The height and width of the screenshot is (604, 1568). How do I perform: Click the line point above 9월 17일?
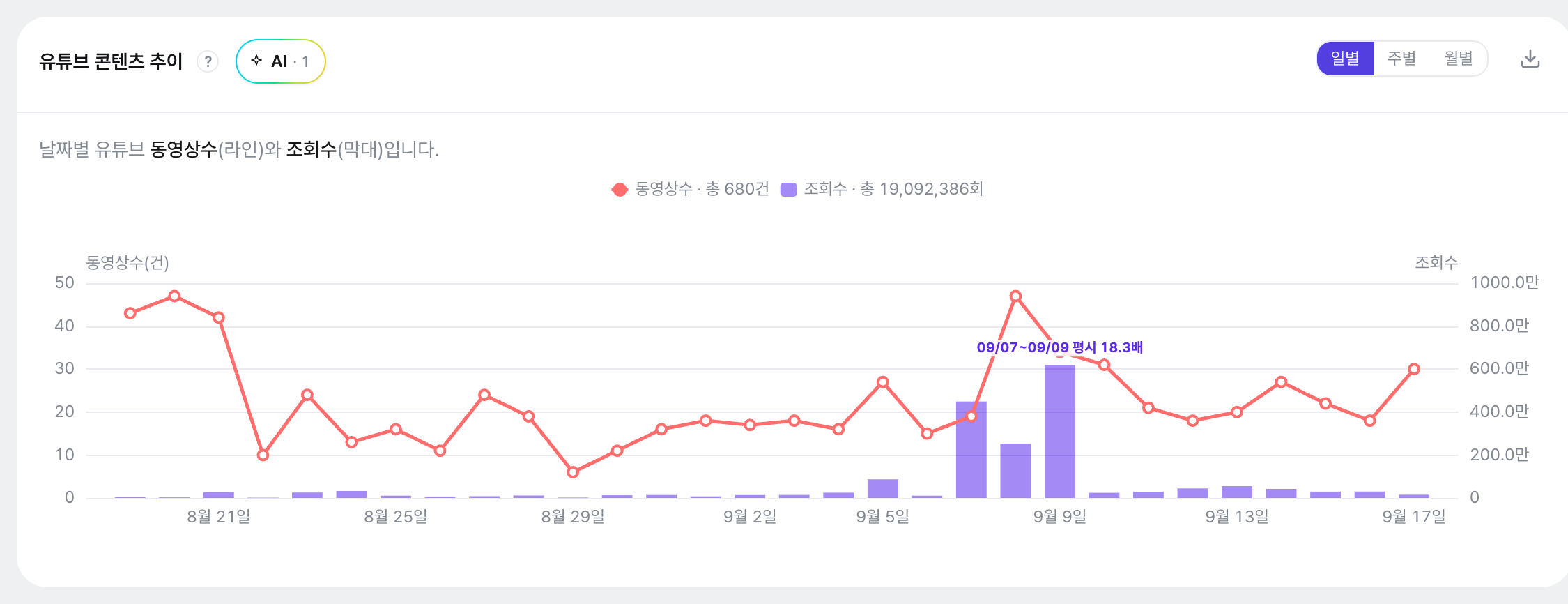point(1414,369)
